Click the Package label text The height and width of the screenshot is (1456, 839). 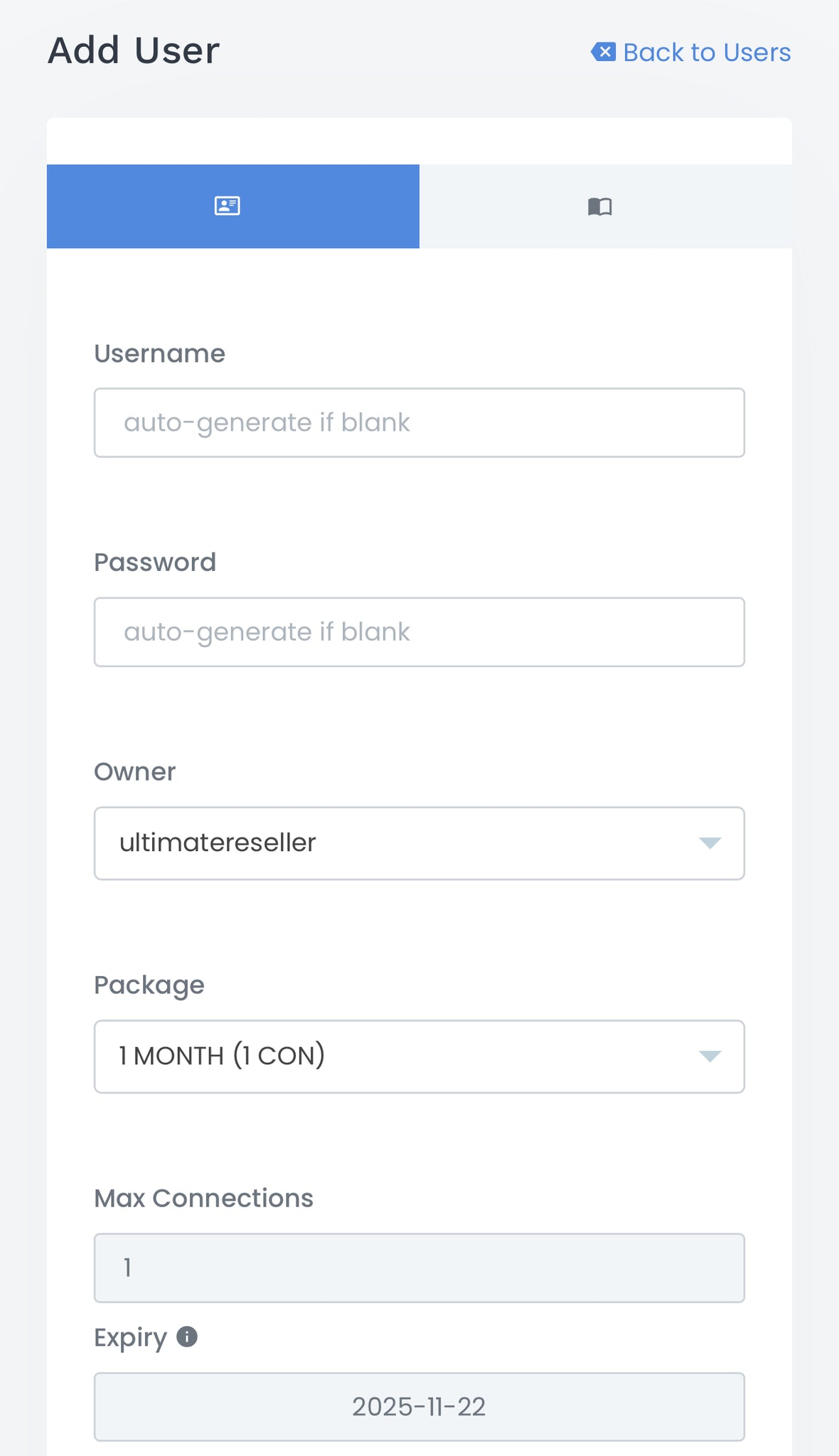point(149,985)
